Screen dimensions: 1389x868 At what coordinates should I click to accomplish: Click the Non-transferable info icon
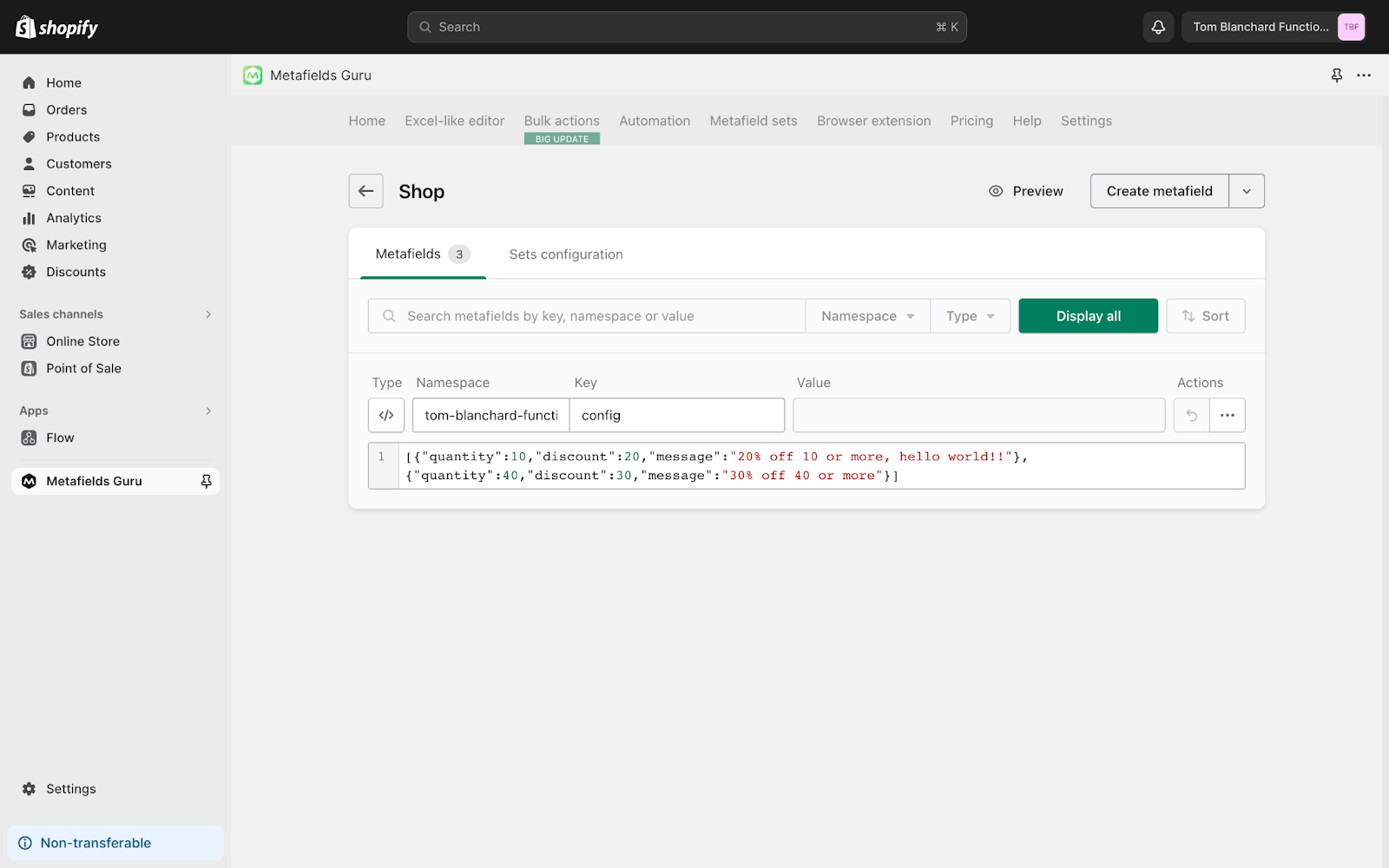tap(25, 843)
